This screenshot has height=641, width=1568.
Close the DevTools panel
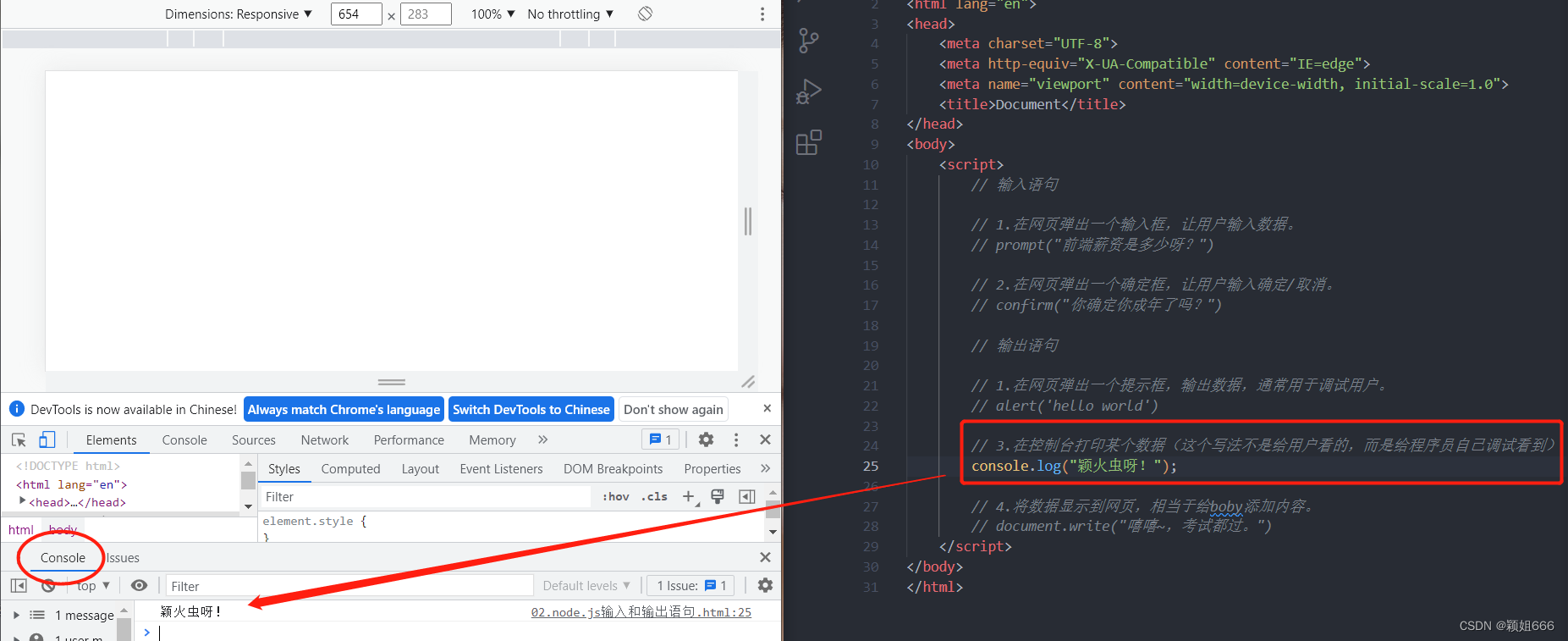coord(765,439)
